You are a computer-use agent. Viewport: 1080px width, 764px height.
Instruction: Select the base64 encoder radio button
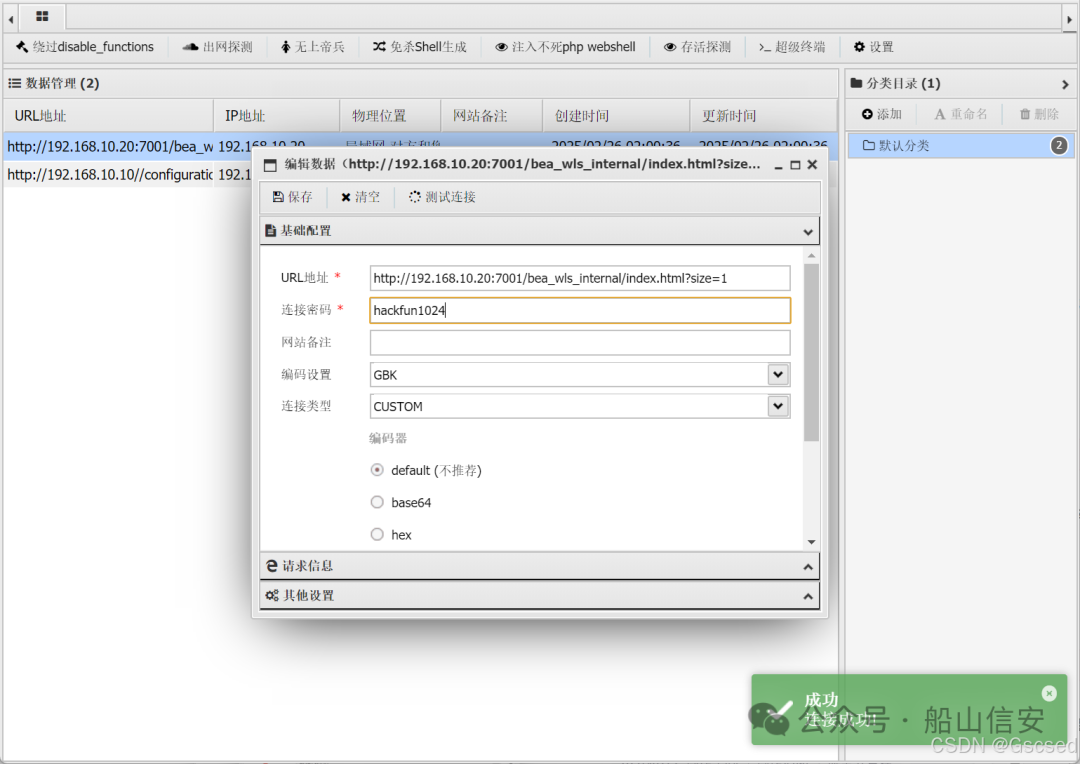[x=377, y=502]
